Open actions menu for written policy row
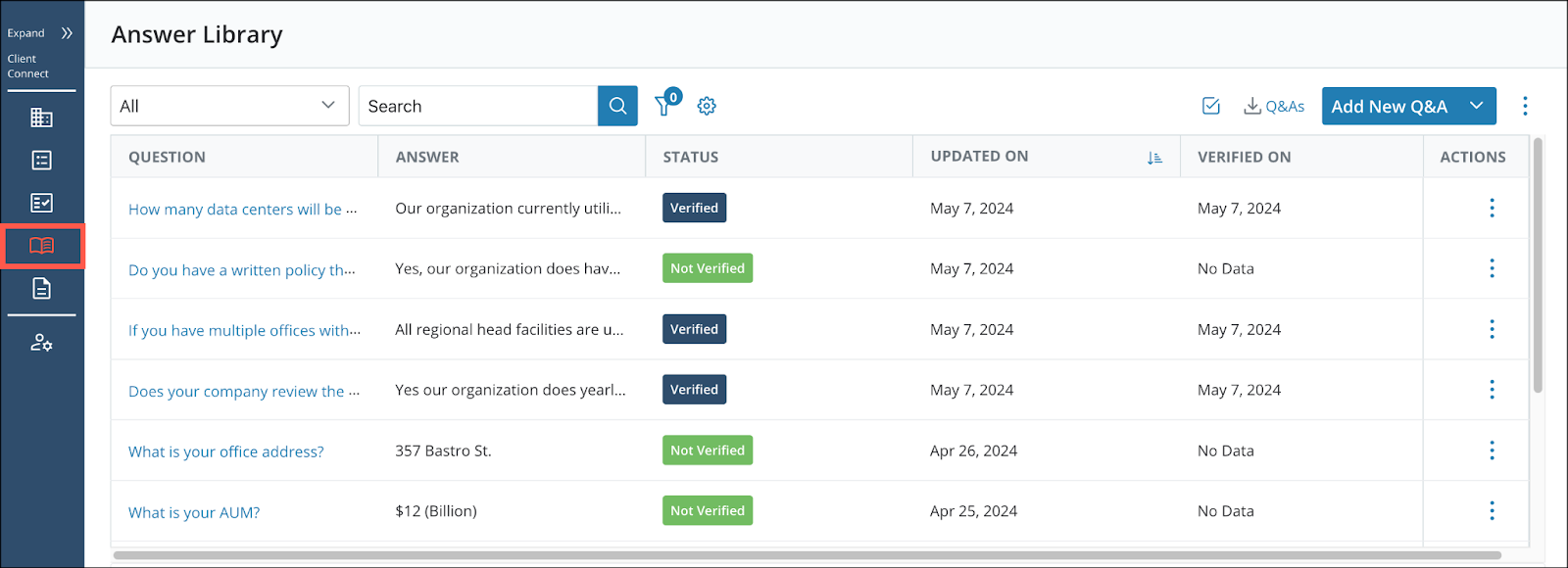The image size is (1568, 568). [x=1492, y=268]
